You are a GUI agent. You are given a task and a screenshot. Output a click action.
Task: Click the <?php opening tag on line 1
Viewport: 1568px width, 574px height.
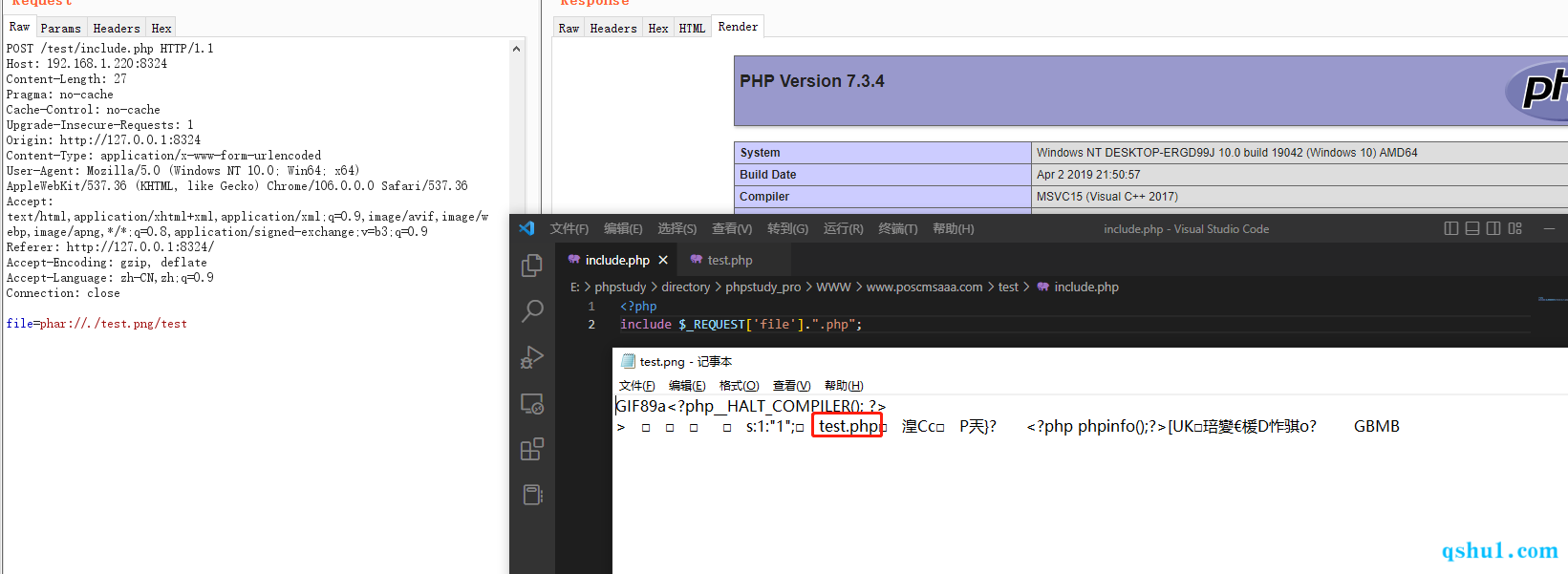638,307
